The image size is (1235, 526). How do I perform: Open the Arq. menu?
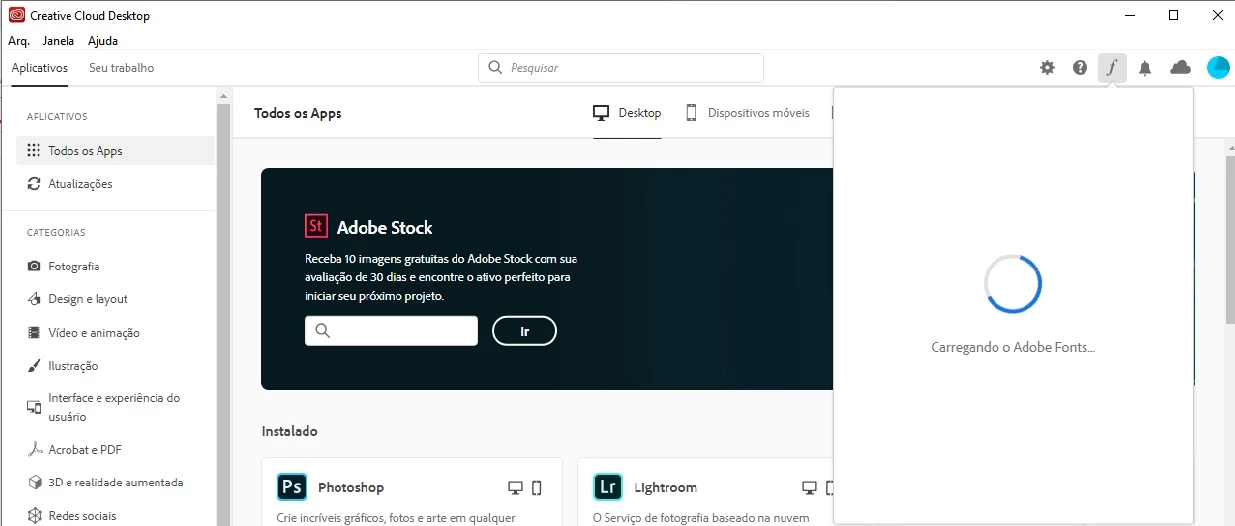tap(19, 41)
